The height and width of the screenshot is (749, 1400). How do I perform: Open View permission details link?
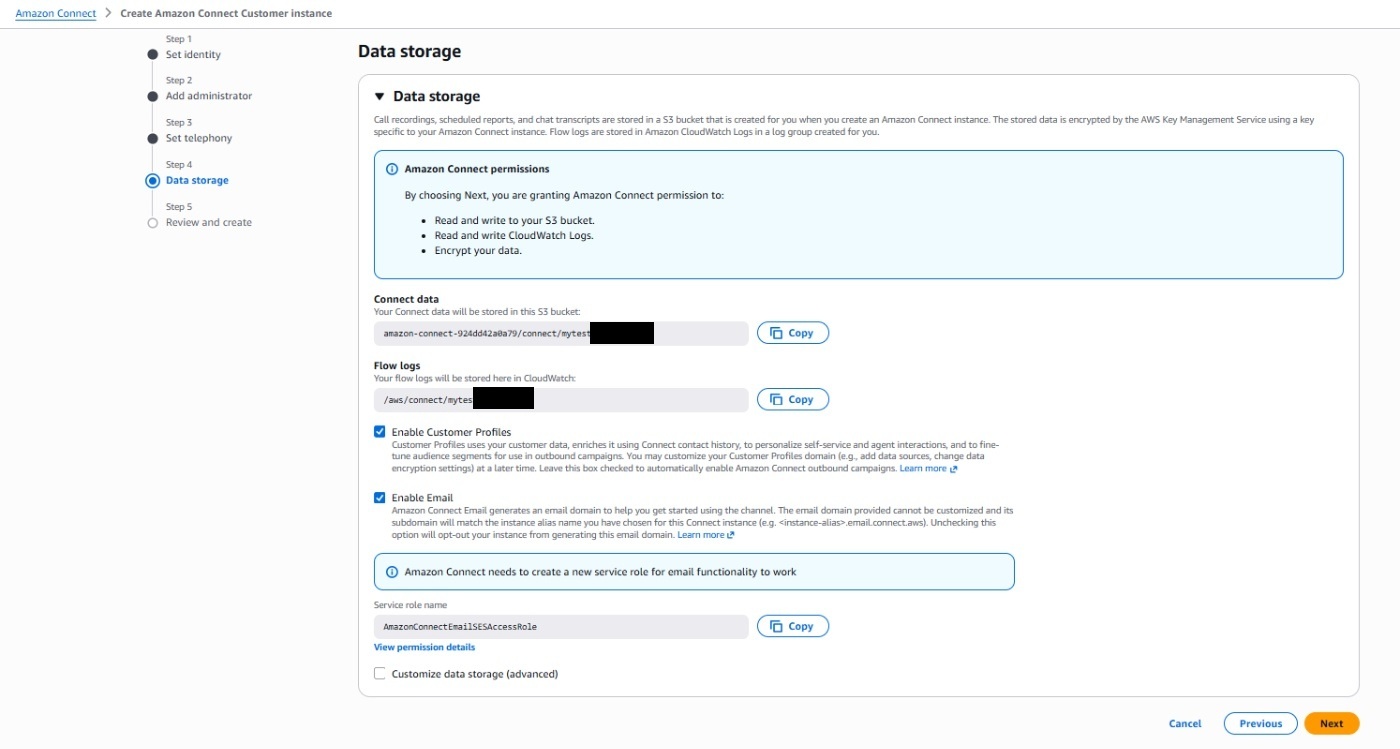[x=424, y=647]
